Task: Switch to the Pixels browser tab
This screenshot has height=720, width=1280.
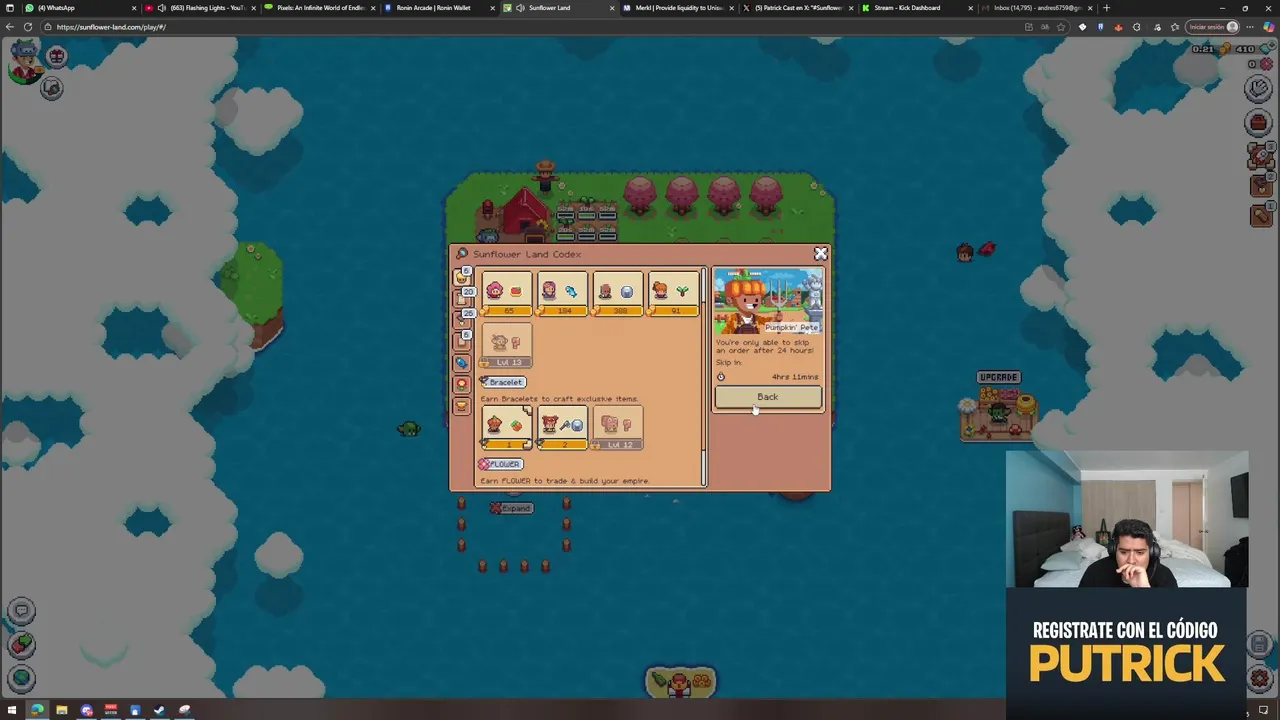Action: [x=319, y=8]
